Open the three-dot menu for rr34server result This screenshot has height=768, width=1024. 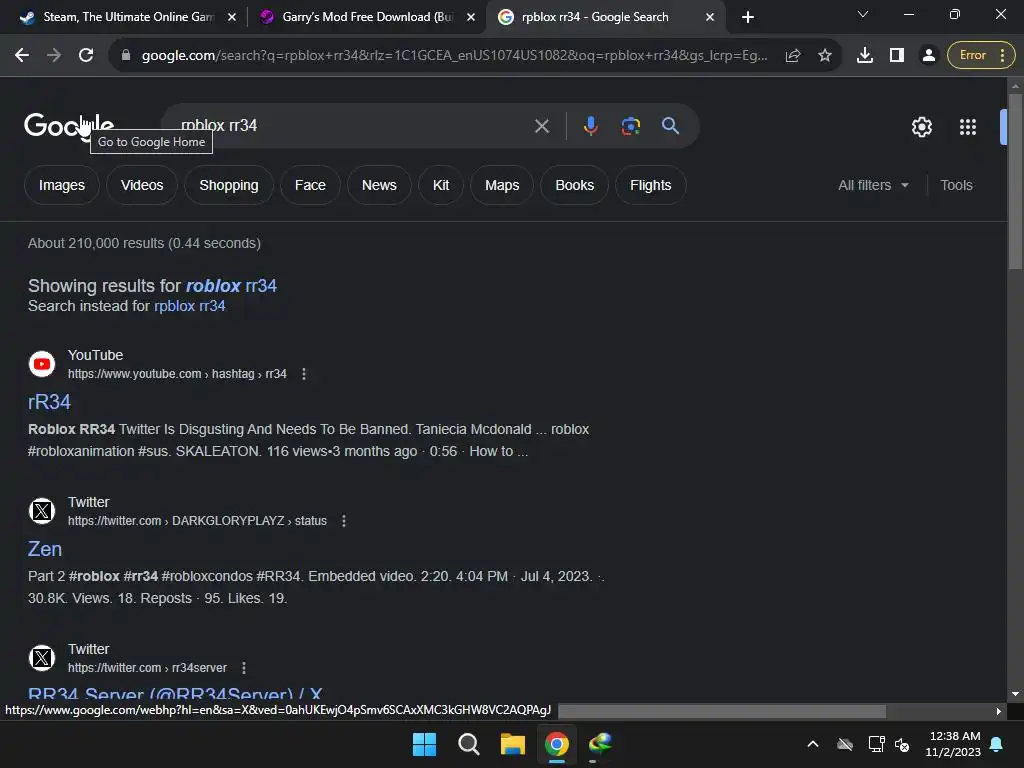[x=244, y=668]
